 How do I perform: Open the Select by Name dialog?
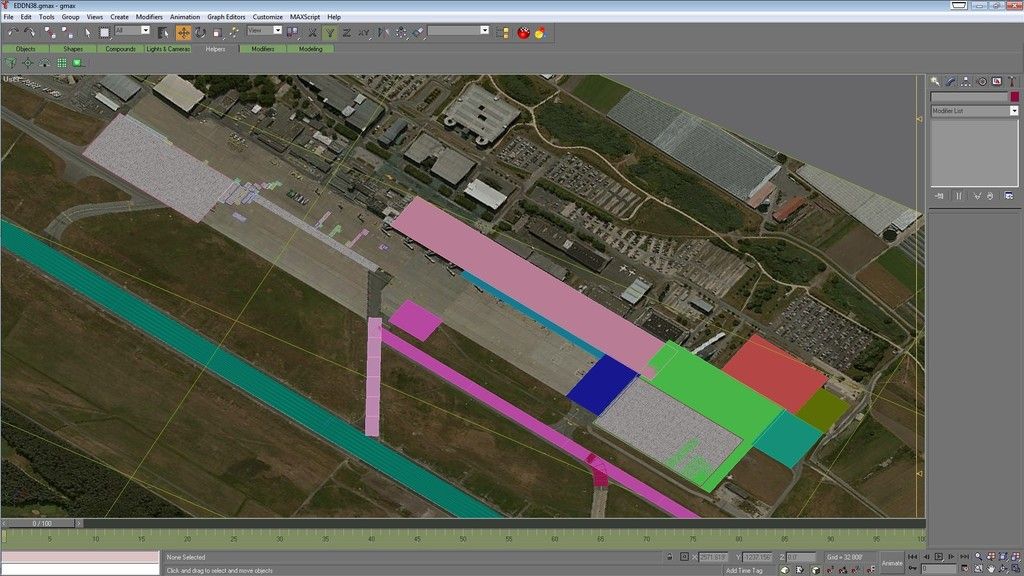[x=164, y=32]
